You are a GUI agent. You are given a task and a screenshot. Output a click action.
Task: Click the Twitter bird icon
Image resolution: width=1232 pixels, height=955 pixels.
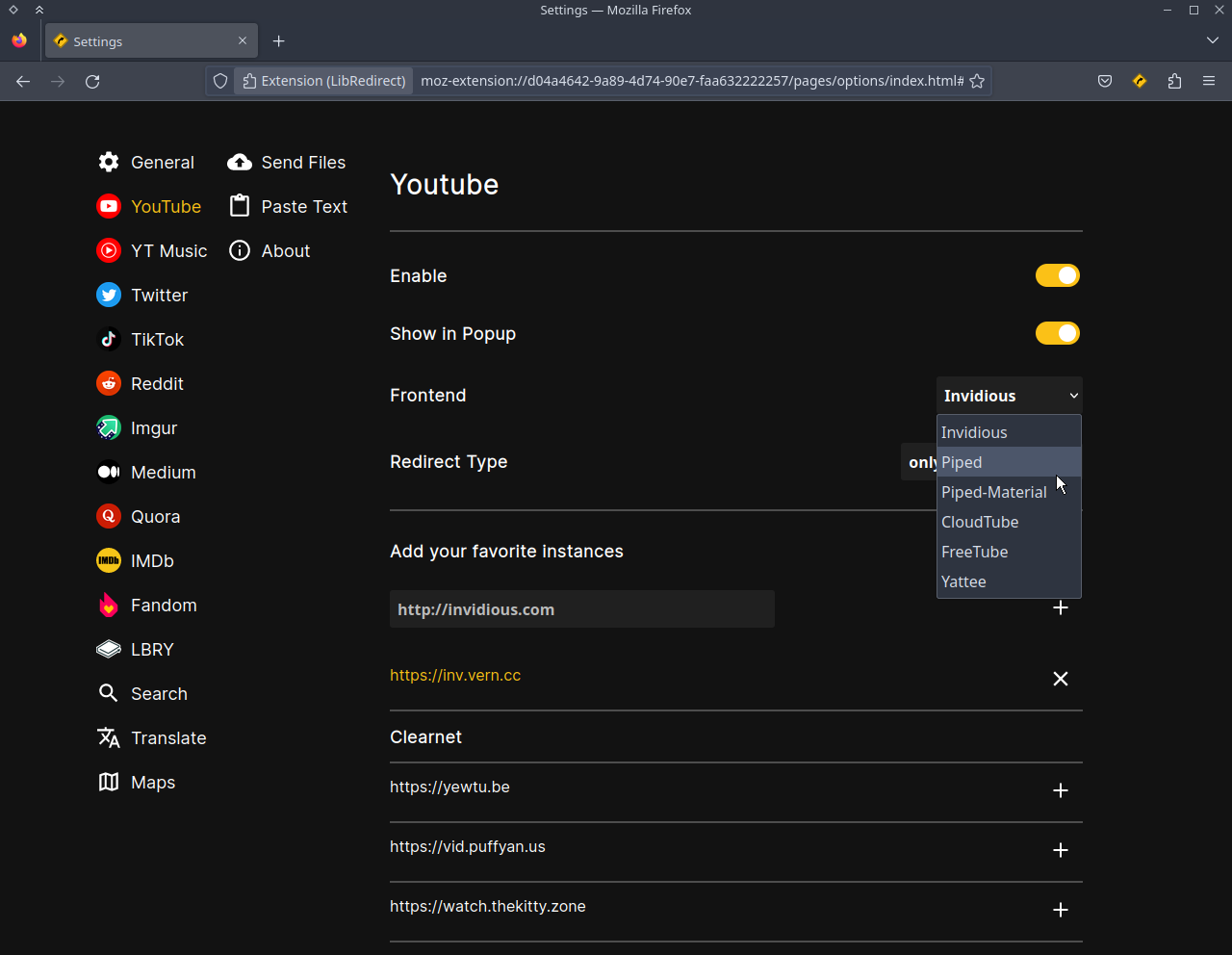point(109,295)
